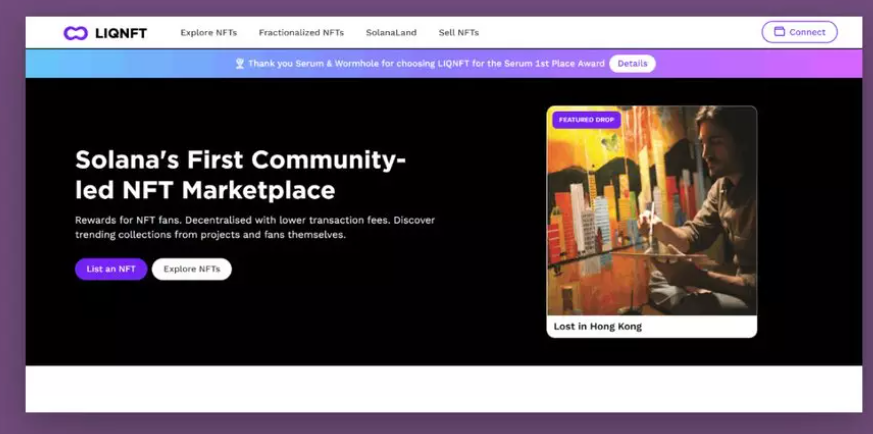The width and height of the screenshot is (873, 434).
Task: Select Sell NFTs in navigation
Action: 459,33
